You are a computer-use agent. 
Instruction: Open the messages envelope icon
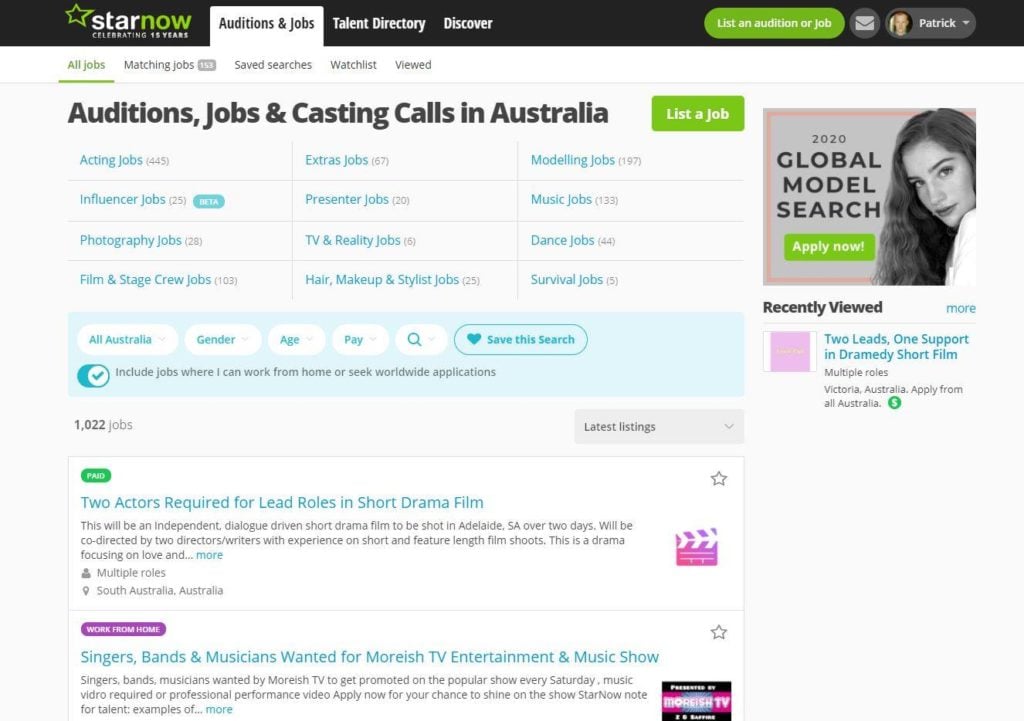(x=865, y=23)
